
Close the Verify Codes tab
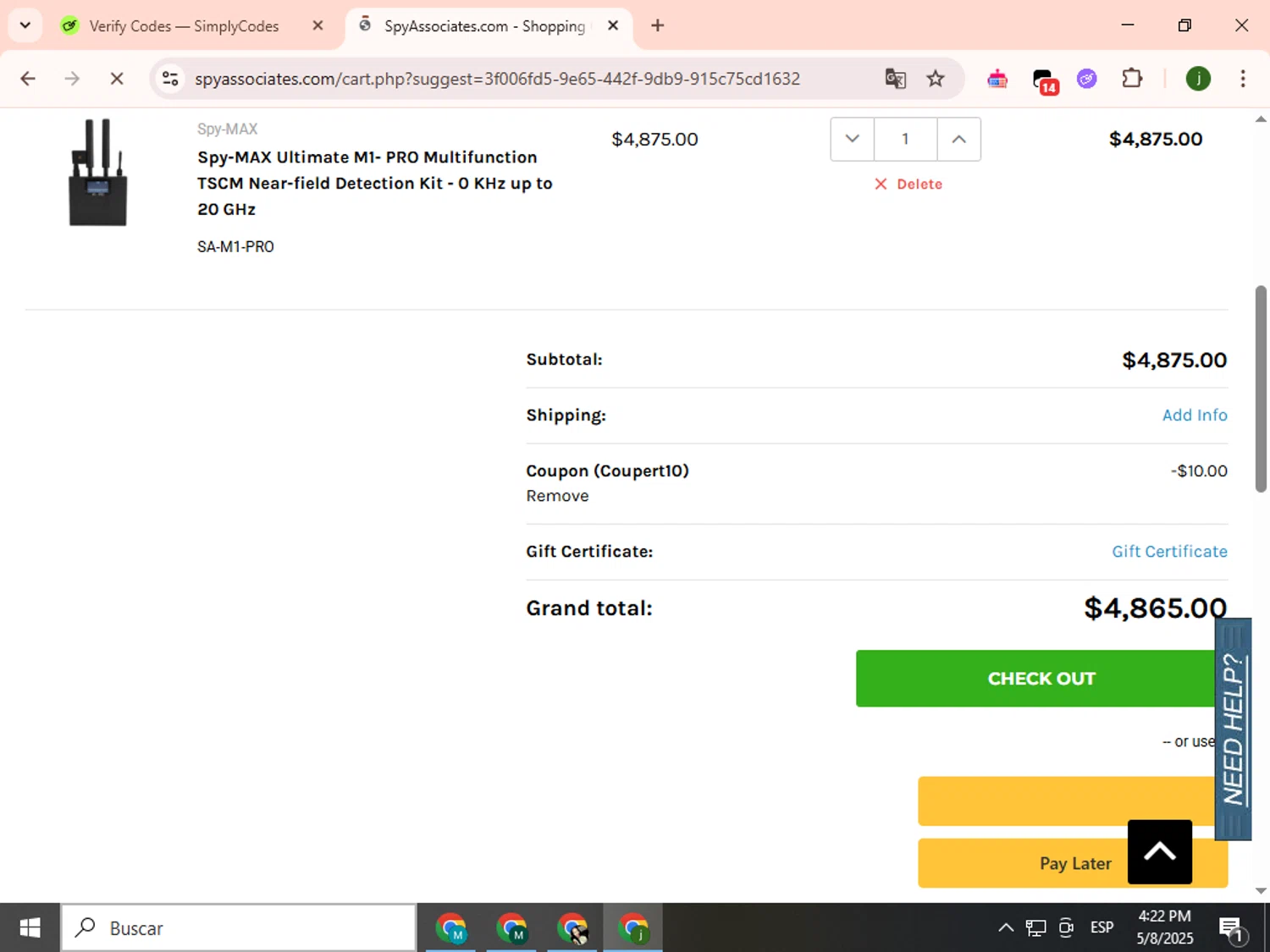point(317,26)
